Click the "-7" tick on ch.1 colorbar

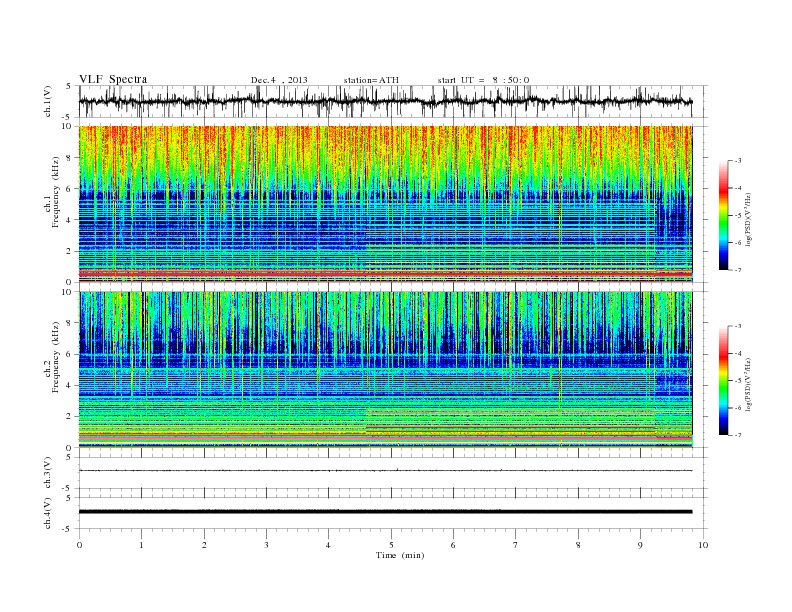click(x=737, y=270)
